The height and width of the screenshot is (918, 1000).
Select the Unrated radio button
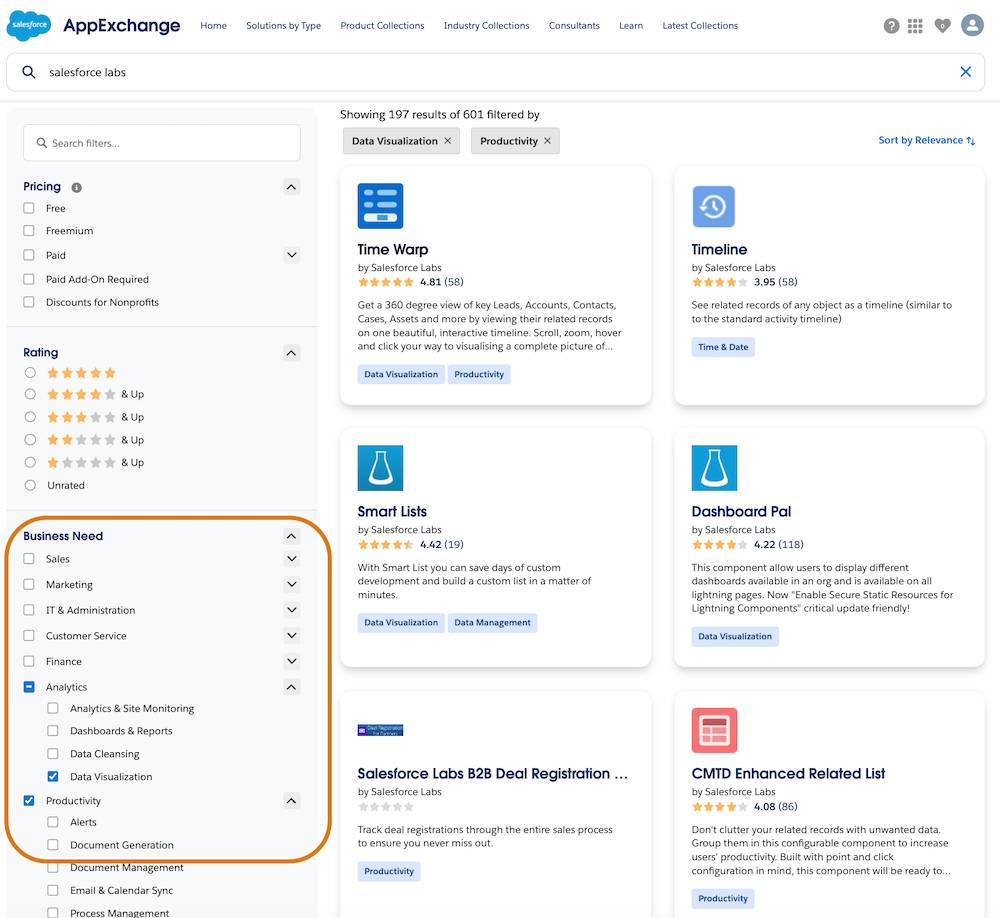(x=30, y=485)
